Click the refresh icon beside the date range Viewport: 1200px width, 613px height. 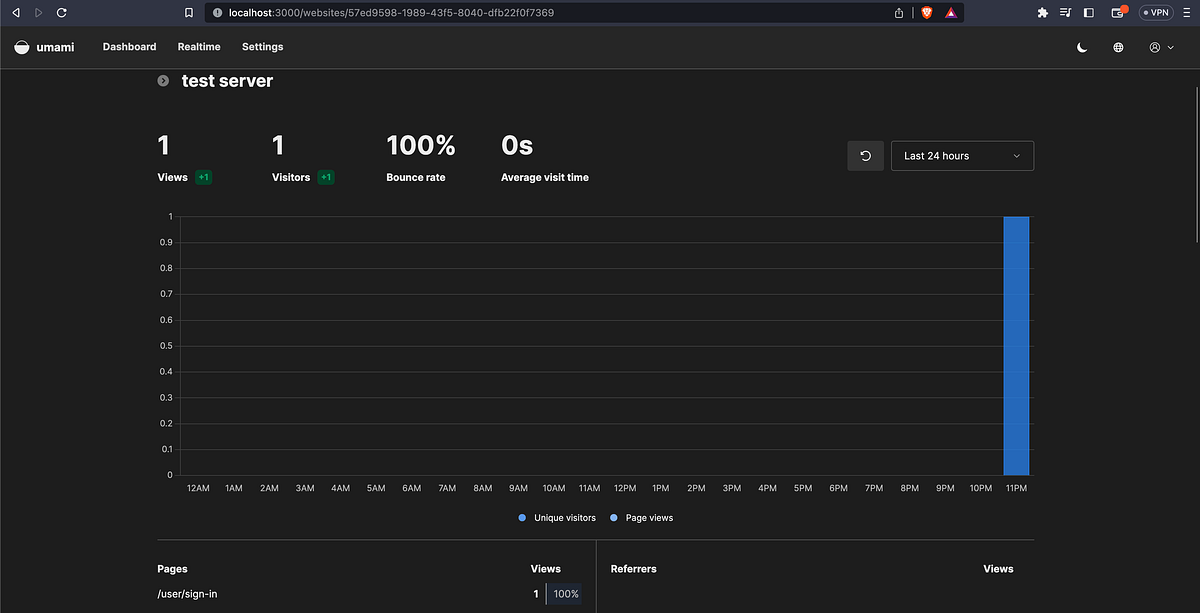[865, 155]
